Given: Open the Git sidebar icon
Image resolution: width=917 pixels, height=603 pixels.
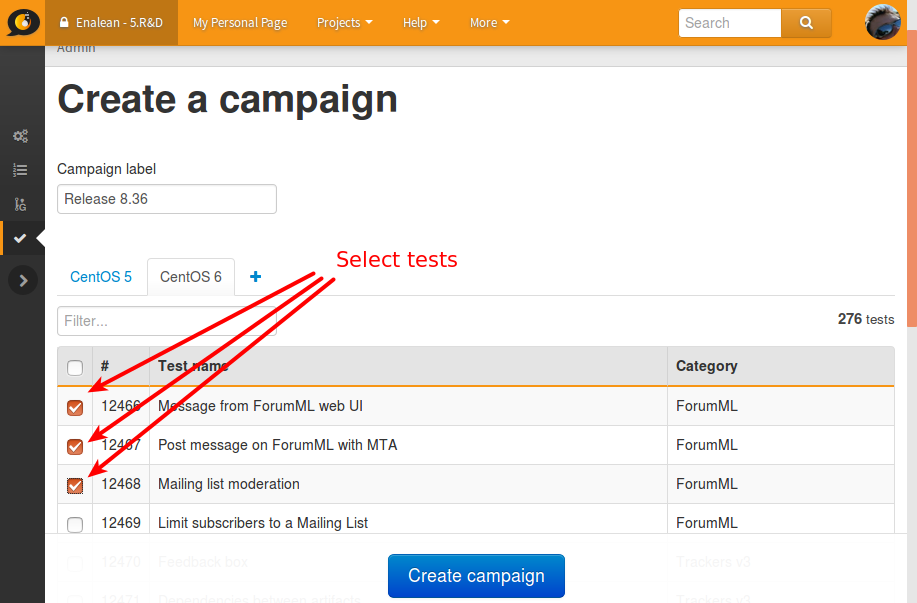Looking at the screenshot, I should click(20, 204).
